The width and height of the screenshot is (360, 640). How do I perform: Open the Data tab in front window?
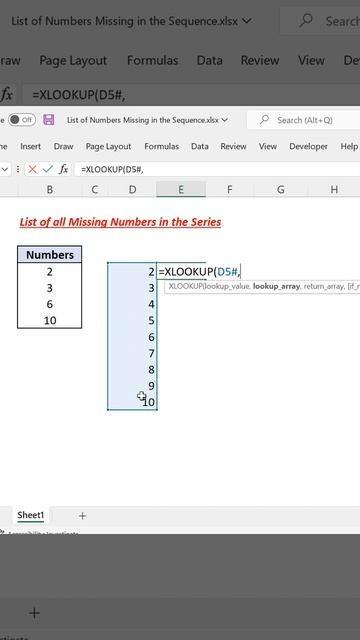(200, 146)
